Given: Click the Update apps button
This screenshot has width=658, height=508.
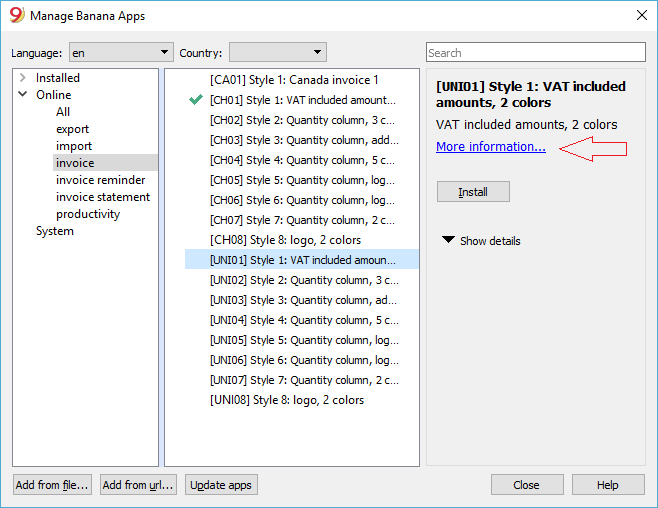Looking at the screenshot, I should click(221, 485).
